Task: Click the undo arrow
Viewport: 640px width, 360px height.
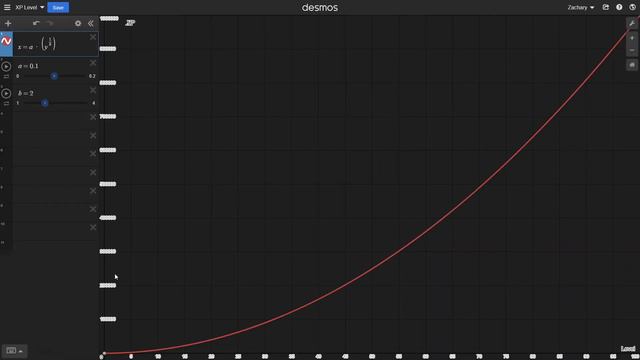Action: point(36,24)
